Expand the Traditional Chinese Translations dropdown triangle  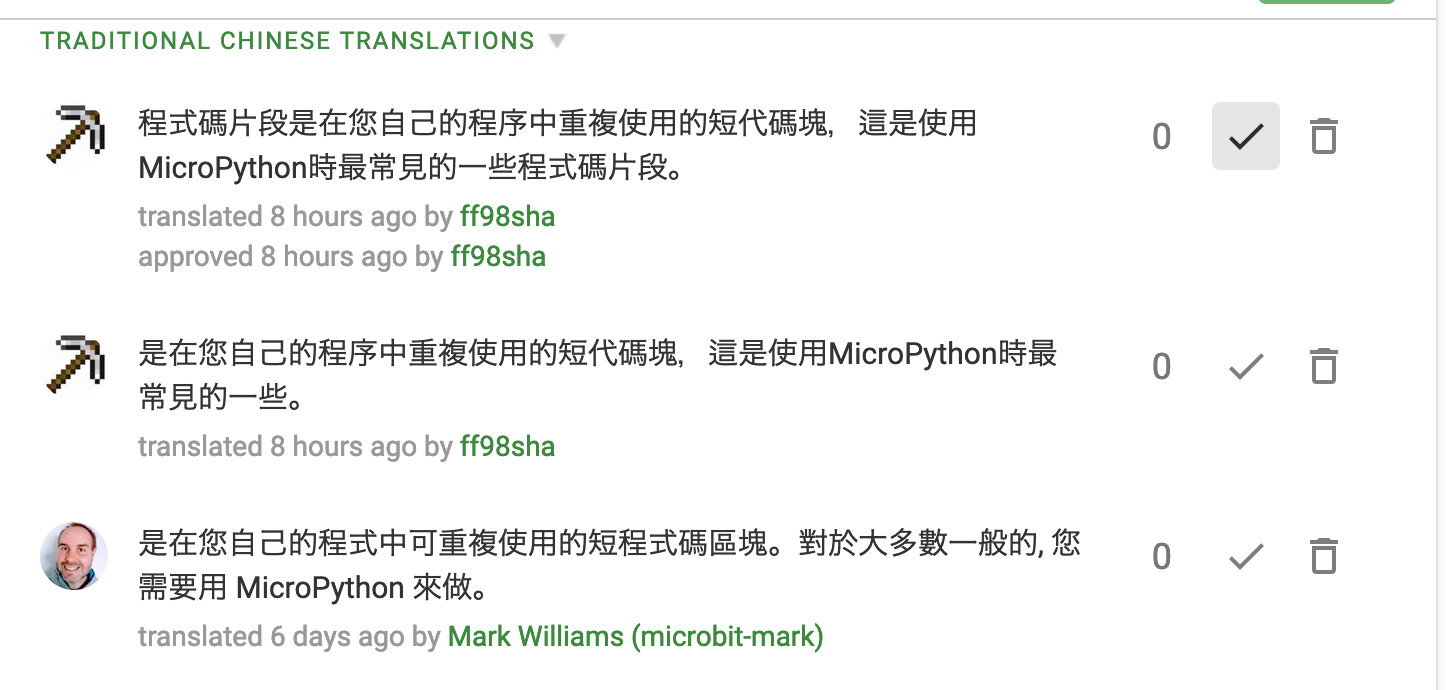[x=557, y=41]
